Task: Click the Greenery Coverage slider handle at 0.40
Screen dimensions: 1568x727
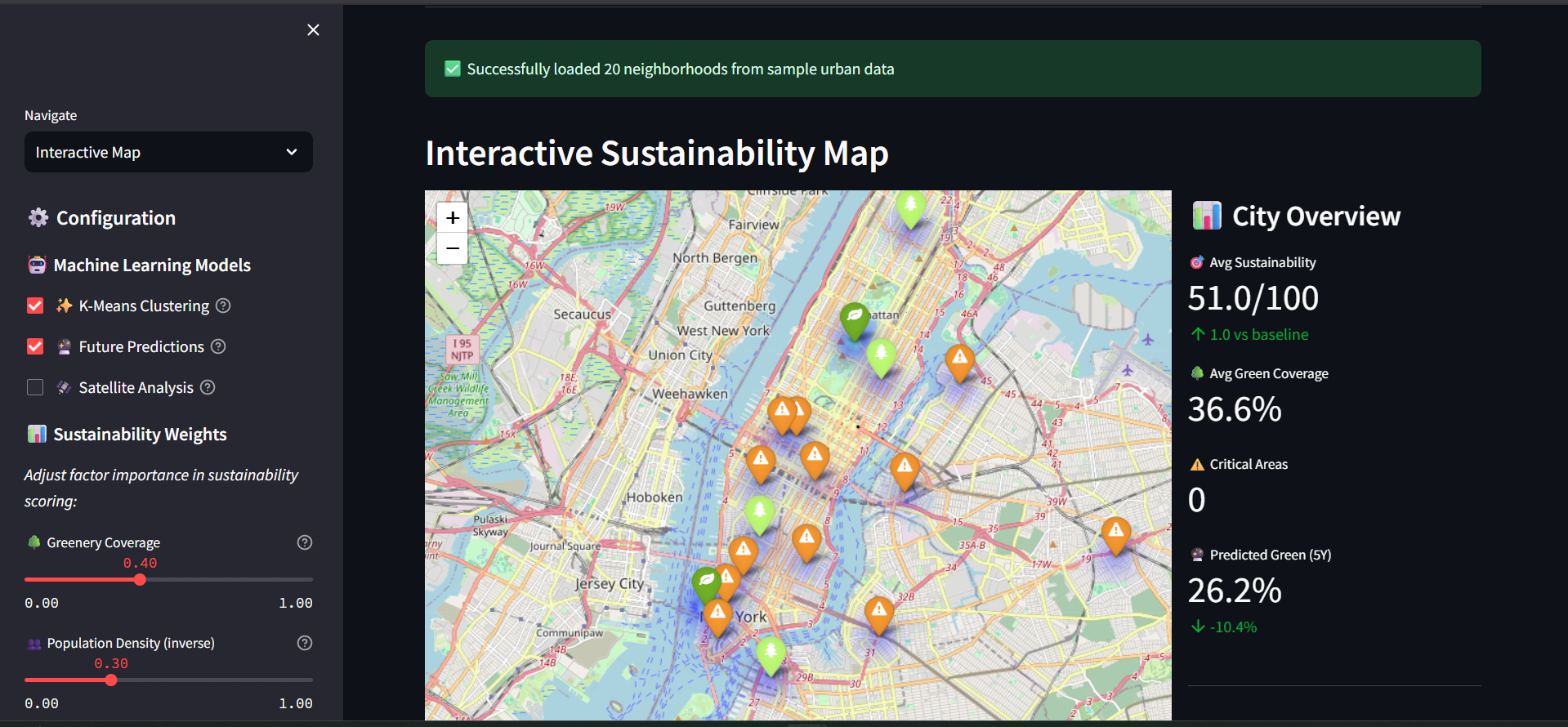Action: tap(140, 579)
